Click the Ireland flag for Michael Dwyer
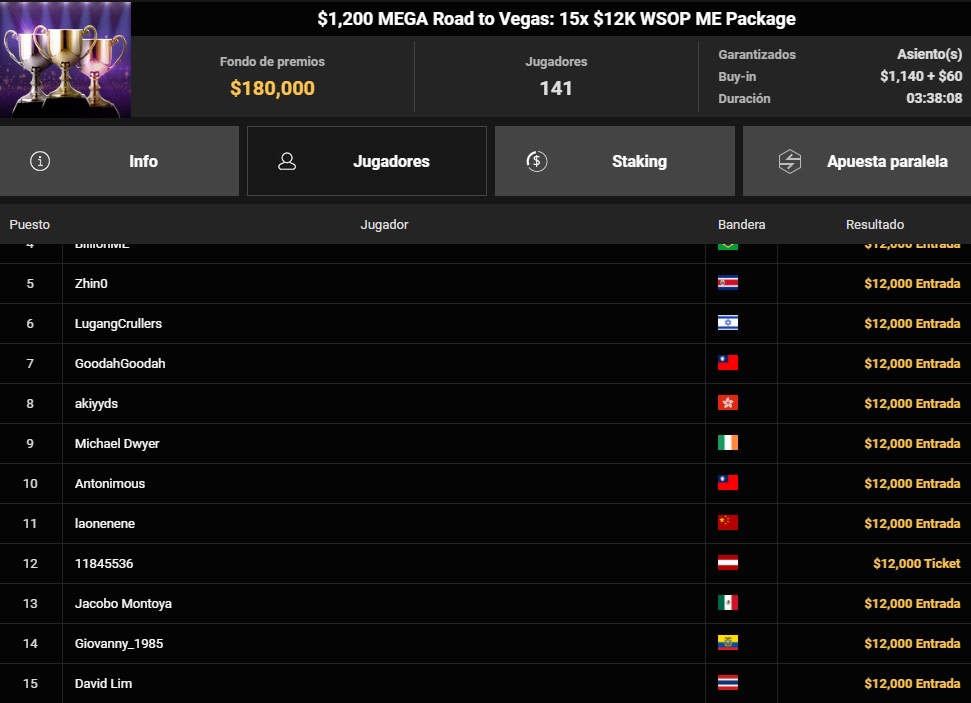Screen dimensions: 971x703 (x=728, y=443)
